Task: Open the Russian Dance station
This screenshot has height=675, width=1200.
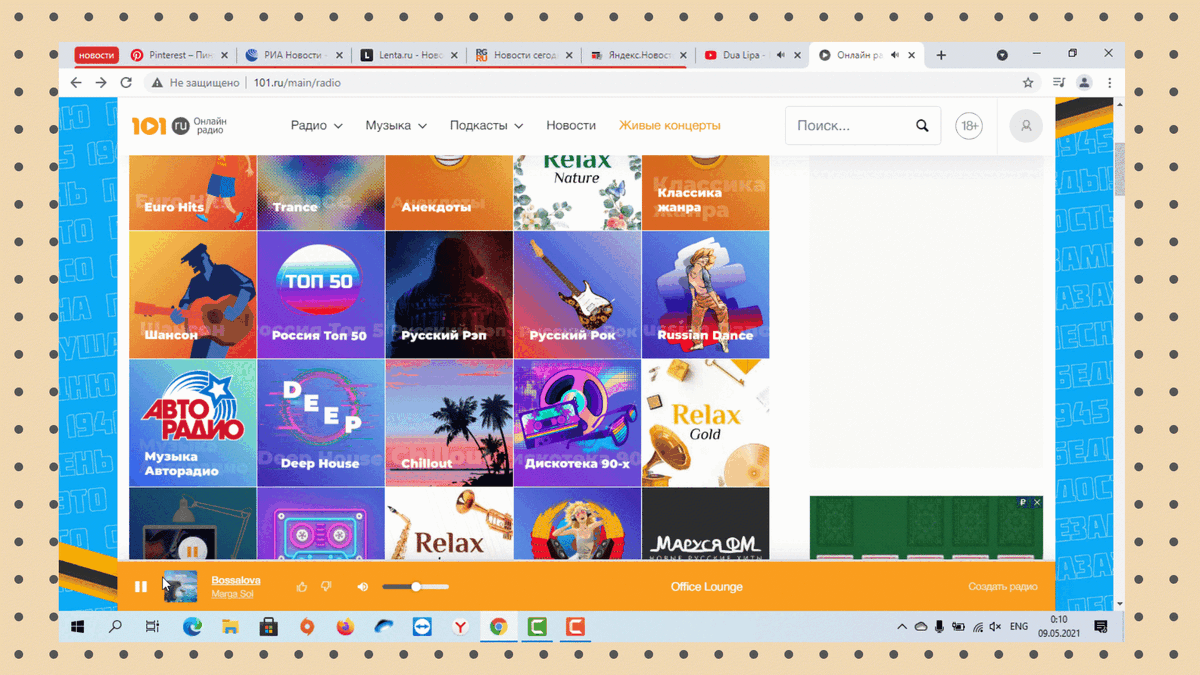Action: tap(705, 295)
